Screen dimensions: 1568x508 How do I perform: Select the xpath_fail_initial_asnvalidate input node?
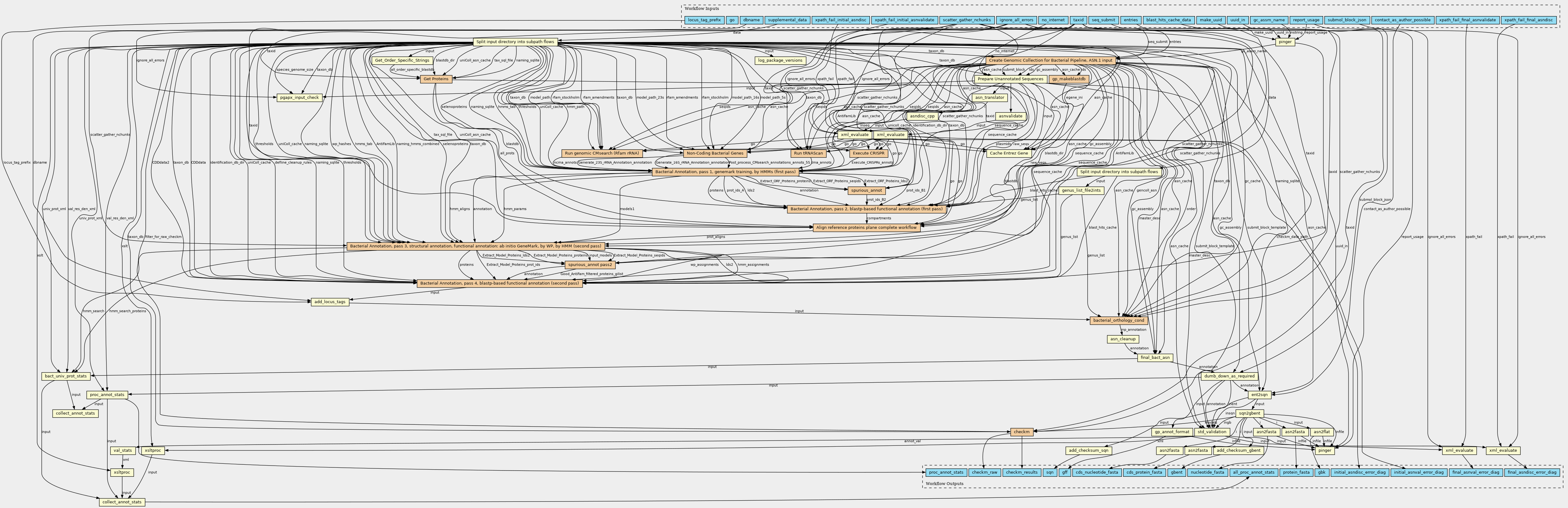click(x=904, y=20)
